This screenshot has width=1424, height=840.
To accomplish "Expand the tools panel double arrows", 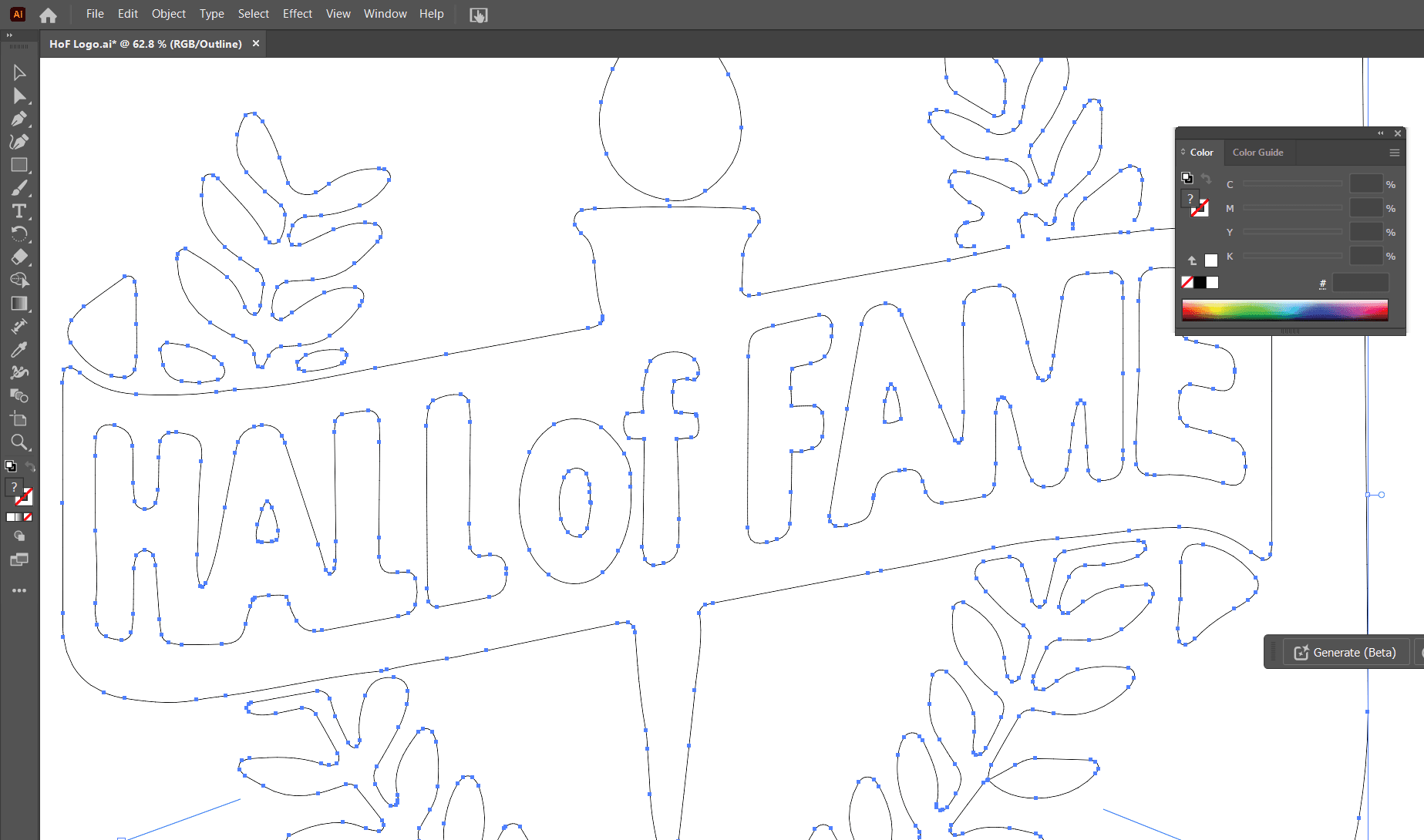I will (x=9, y=35).
